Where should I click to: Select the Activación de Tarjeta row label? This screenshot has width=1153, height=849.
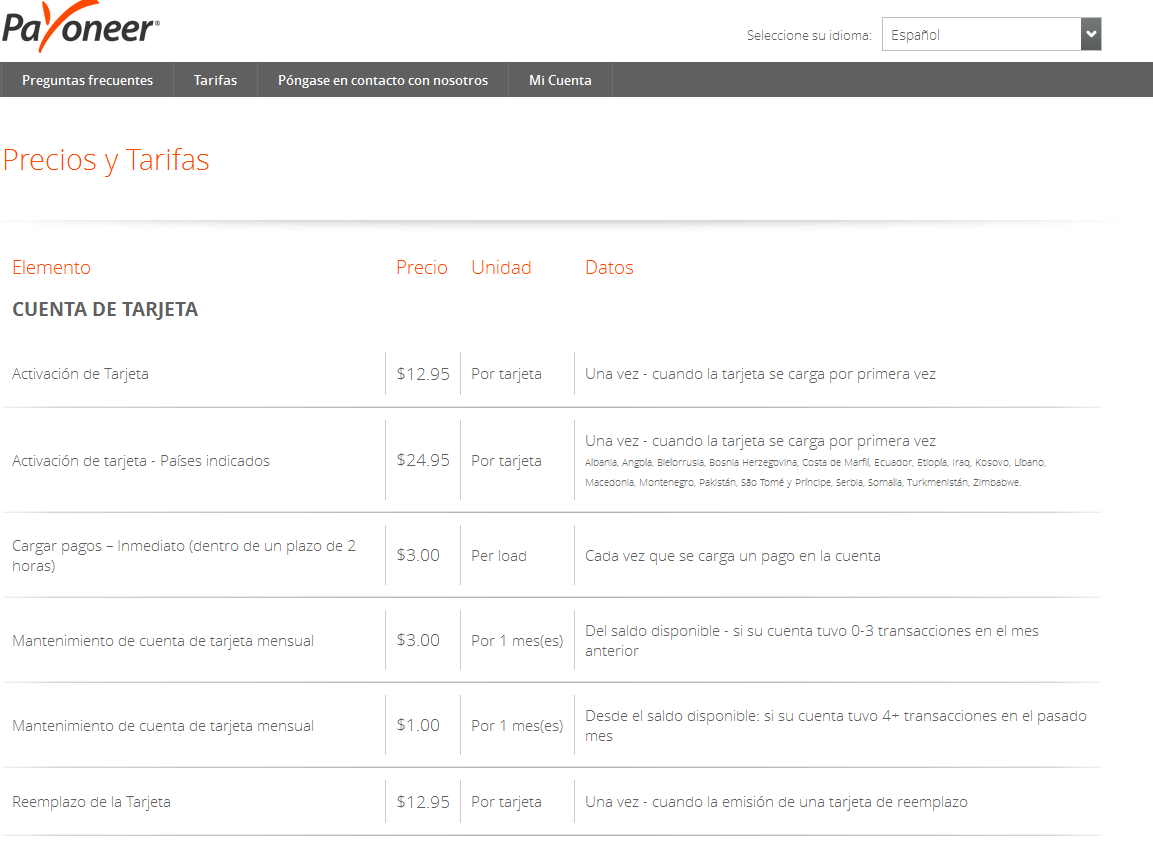tap(80, 374)
